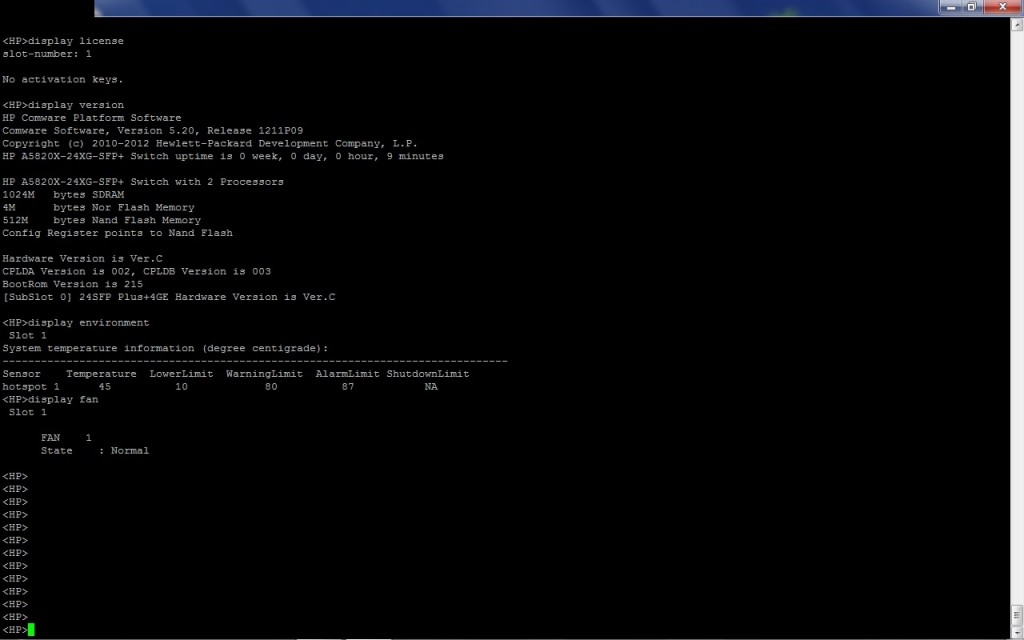
Task: Click shutdown limit value NA
Action: (431, 387)
